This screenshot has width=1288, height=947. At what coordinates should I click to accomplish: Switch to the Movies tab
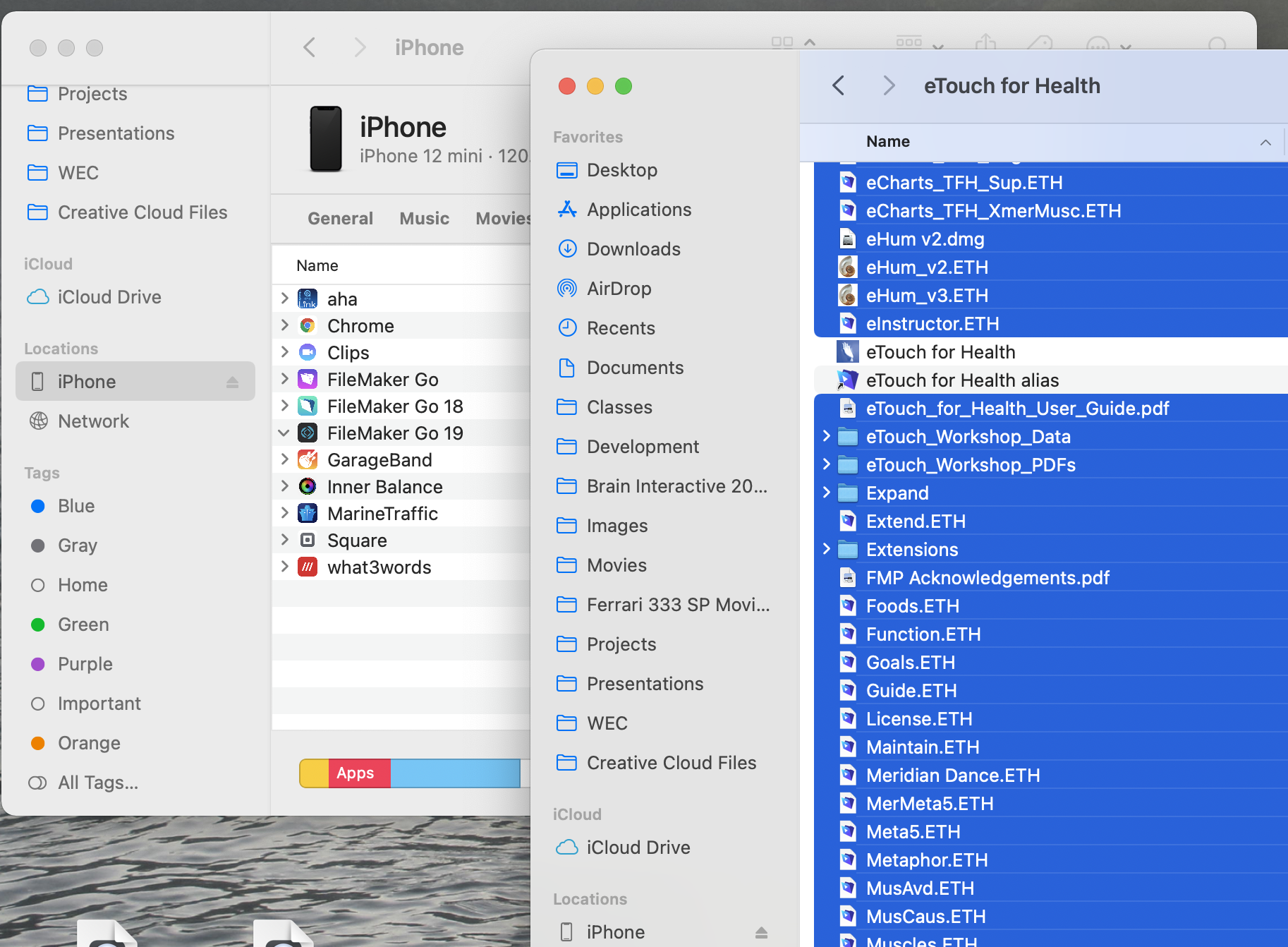click(503, 219)
